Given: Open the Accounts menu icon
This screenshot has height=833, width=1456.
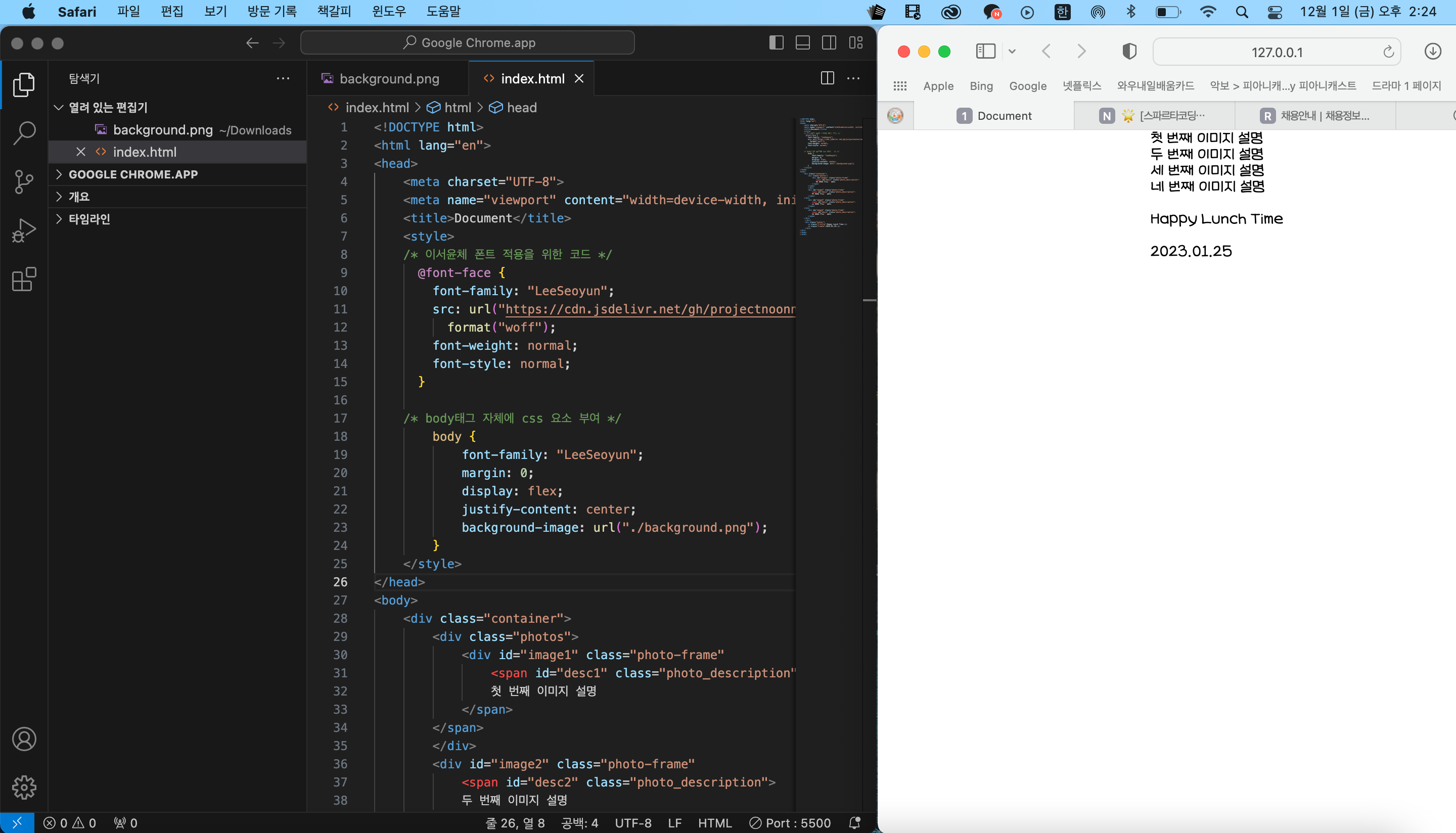Looking at the screenshot, I should [24, 739].
